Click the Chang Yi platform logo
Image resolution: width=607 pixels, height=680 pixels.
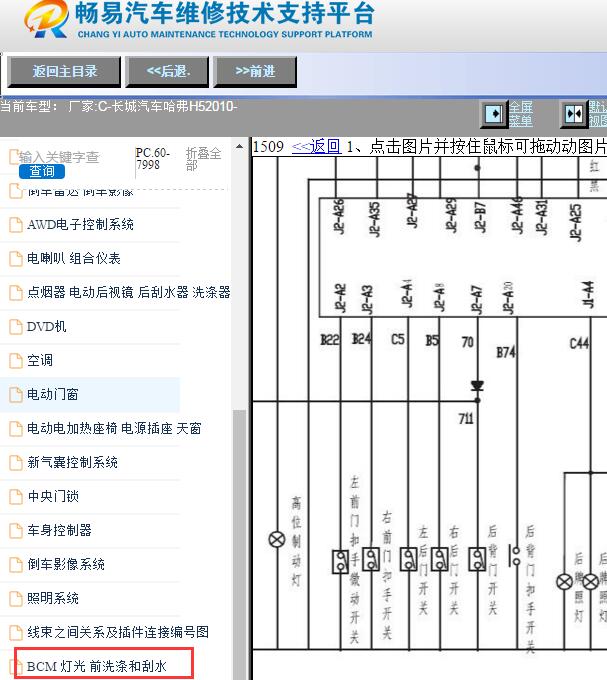(x=46, y=20)
